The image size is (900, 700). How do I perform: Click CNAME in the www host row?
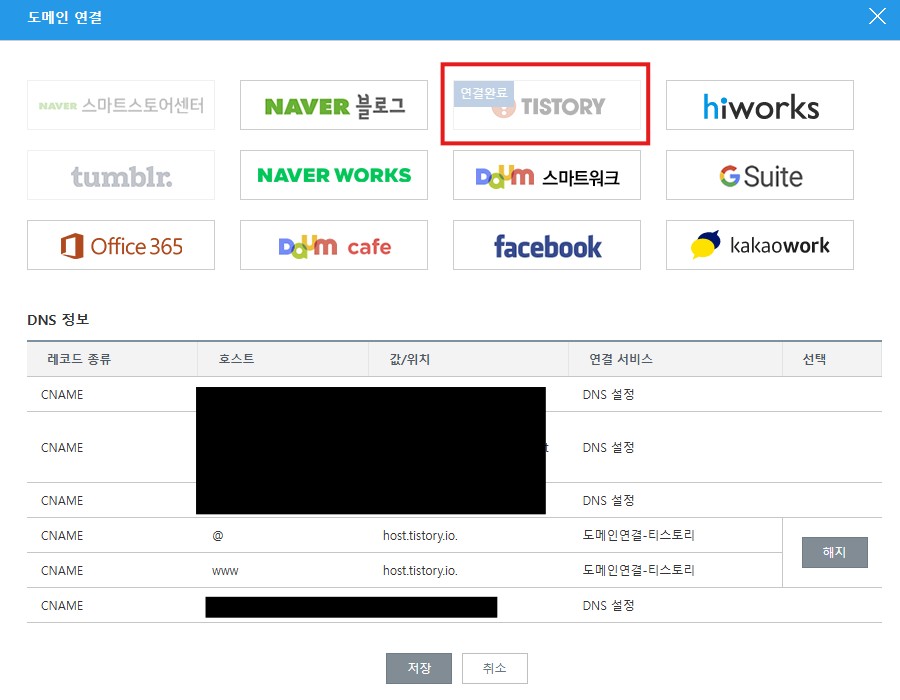tap(62, 570)
